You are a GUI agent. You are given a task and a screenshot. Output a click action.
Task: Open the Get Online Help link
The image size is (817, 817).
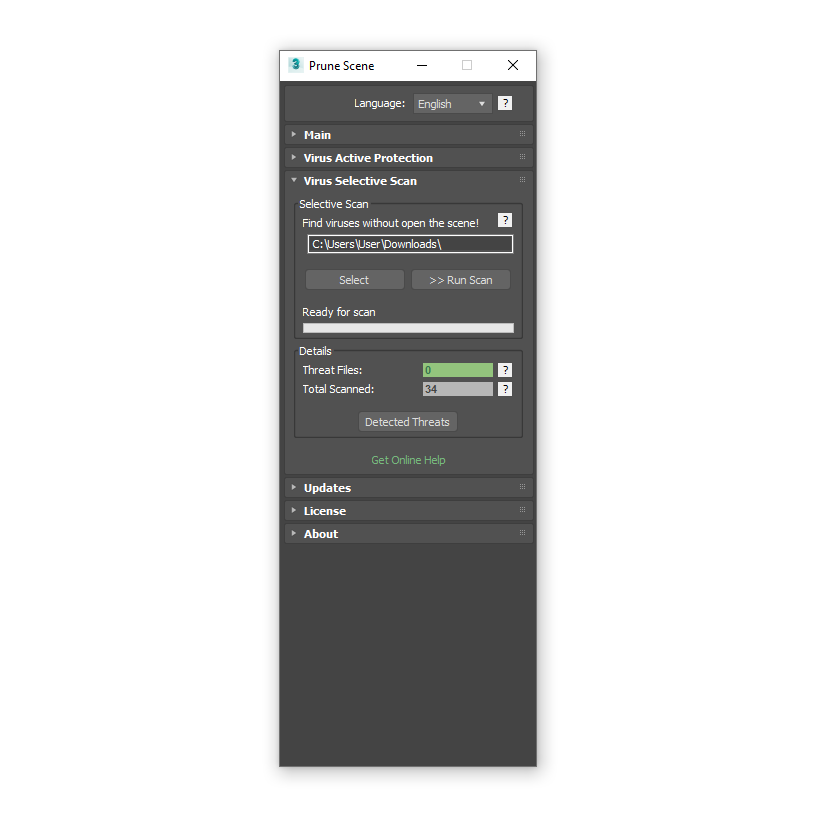[x=408, y=460]
